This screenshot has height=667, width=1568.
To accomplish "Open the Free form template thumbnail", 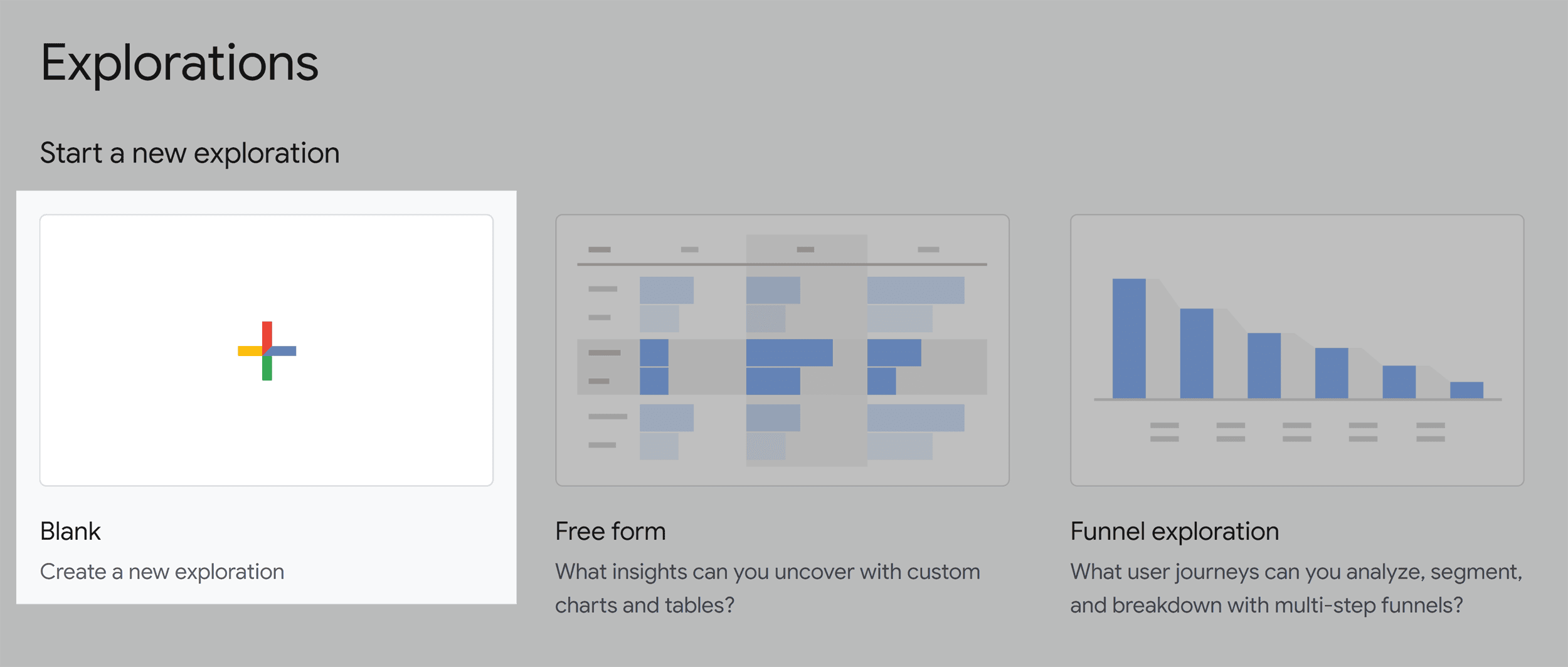I will (782, 350).
